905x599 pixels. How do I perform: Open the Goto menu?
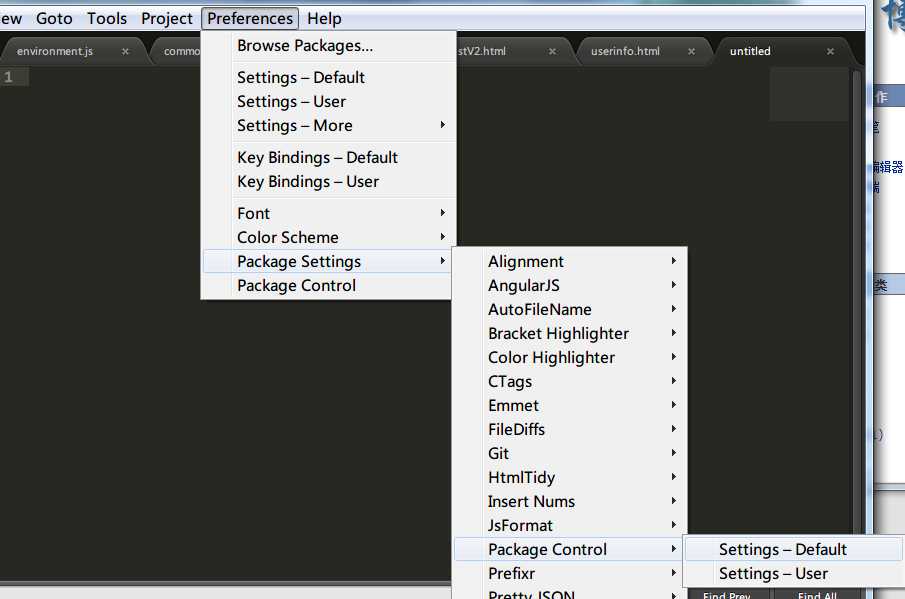(x=54, y=18)
